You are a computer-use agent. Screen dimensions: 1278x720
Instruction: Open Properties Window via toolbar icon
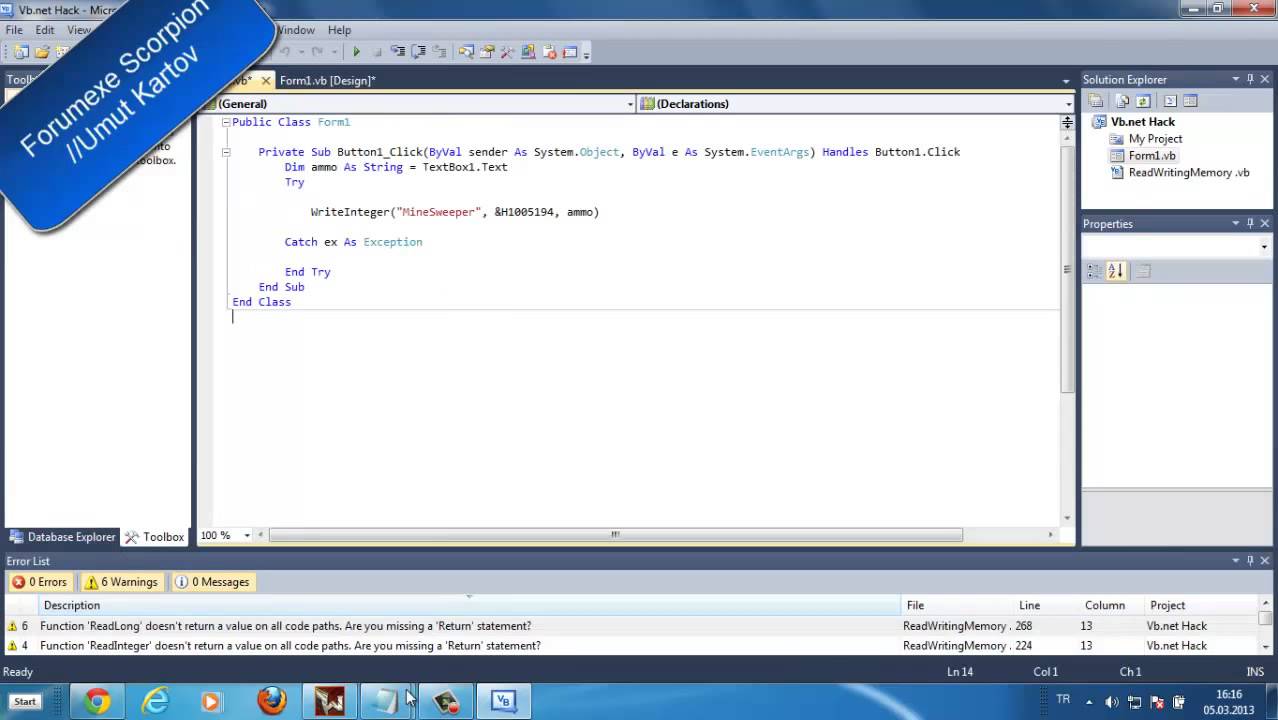click(486, 52)
